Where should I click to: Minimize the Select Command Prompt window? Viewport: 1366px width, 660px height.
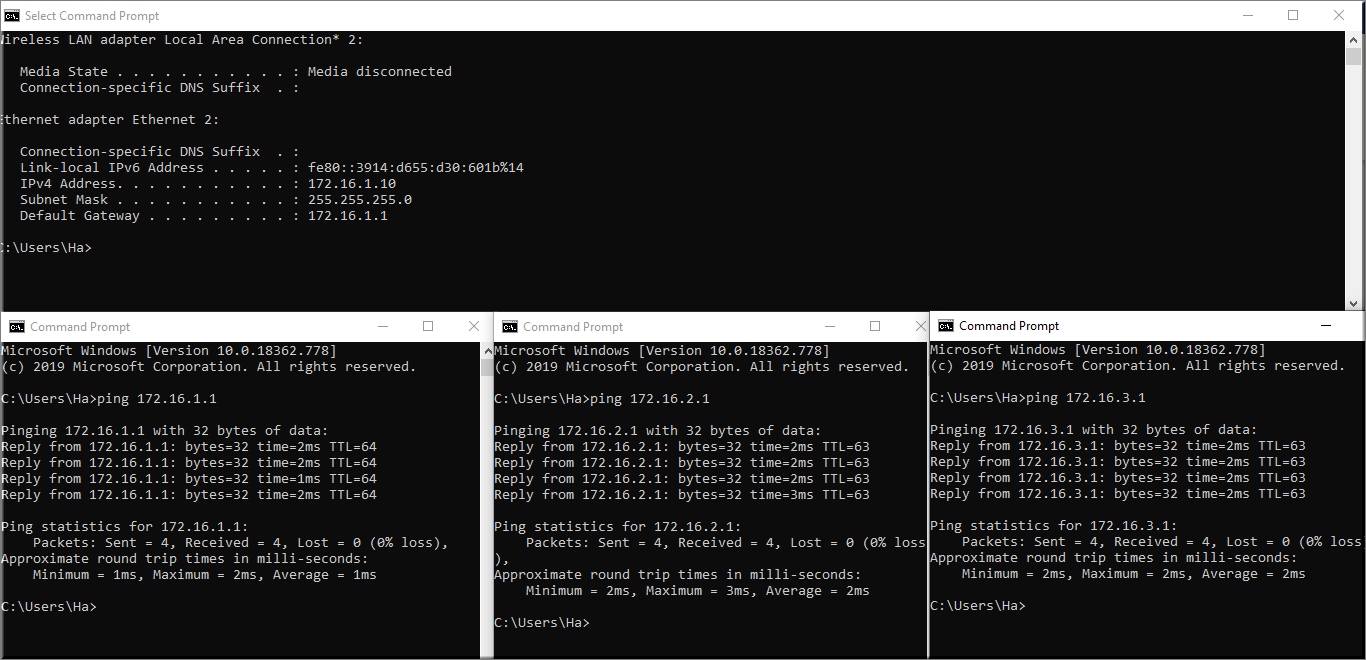click(1247, 16)
